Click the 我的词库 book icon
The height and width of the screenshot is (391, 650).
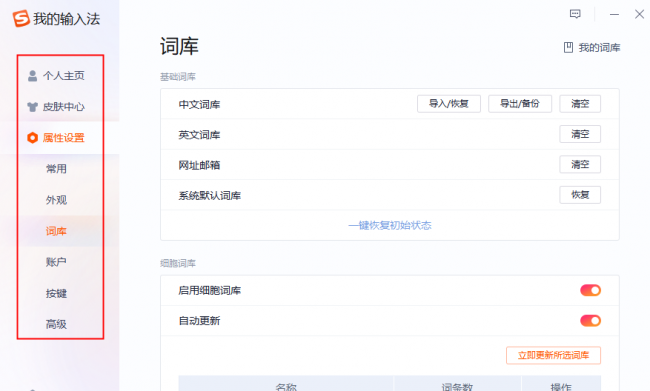pyautogui.click(x=568, y=47)
